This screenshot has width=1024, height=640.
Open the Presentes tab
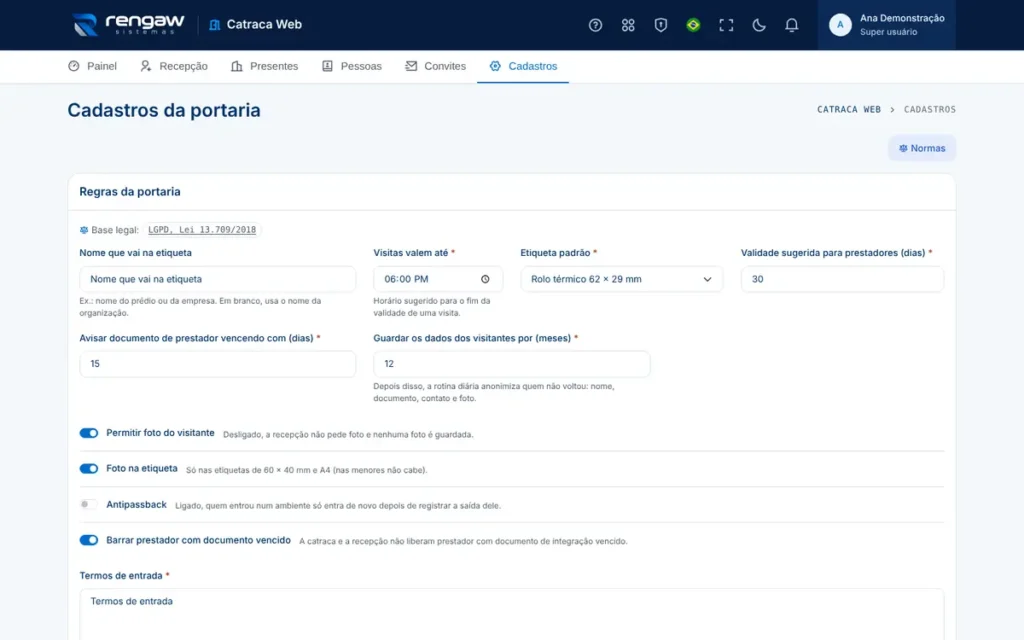click(264, 66)
